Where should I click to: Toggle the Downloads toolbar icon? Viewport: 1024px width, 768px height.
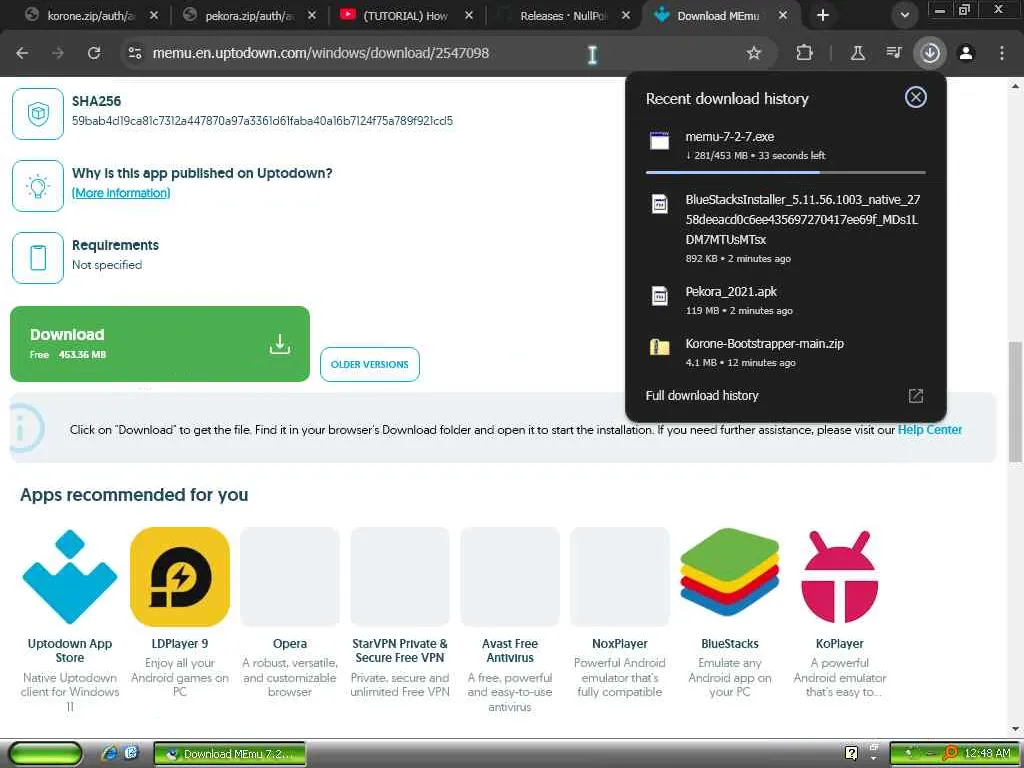click(x=930, y=54)
